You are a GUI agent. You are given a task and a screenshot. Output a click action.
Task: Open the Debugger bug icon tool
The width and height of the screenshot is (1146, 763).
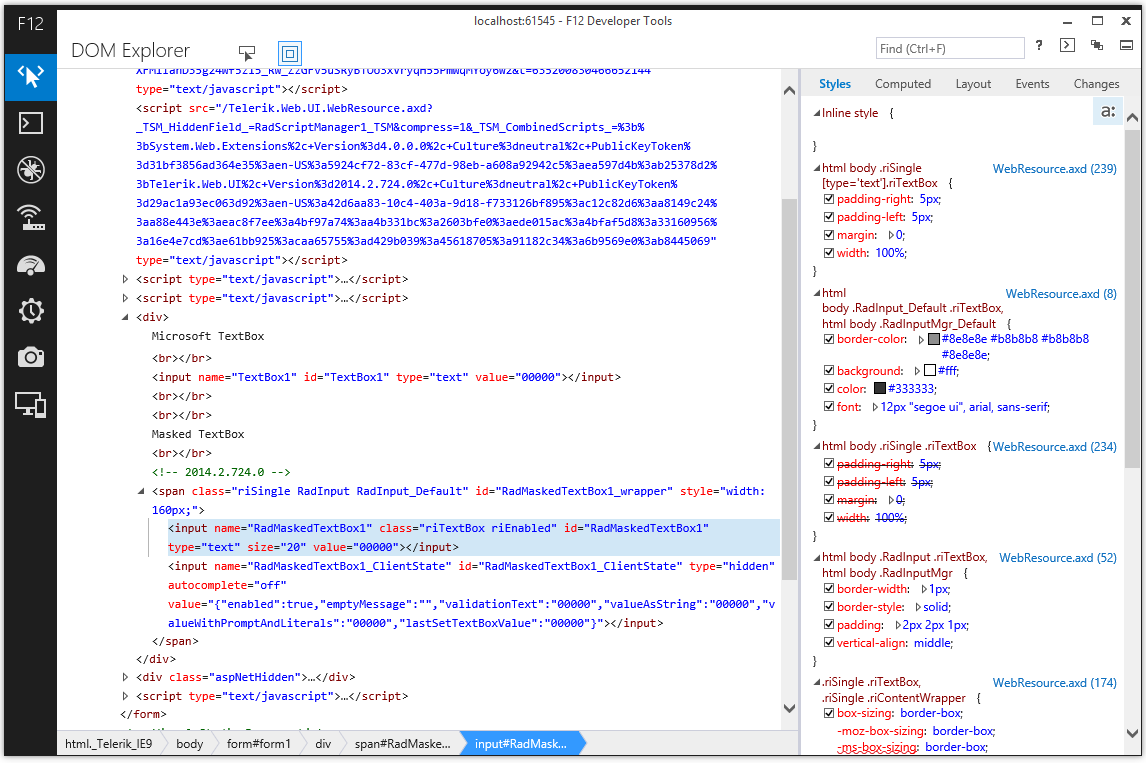coord(30,170)
